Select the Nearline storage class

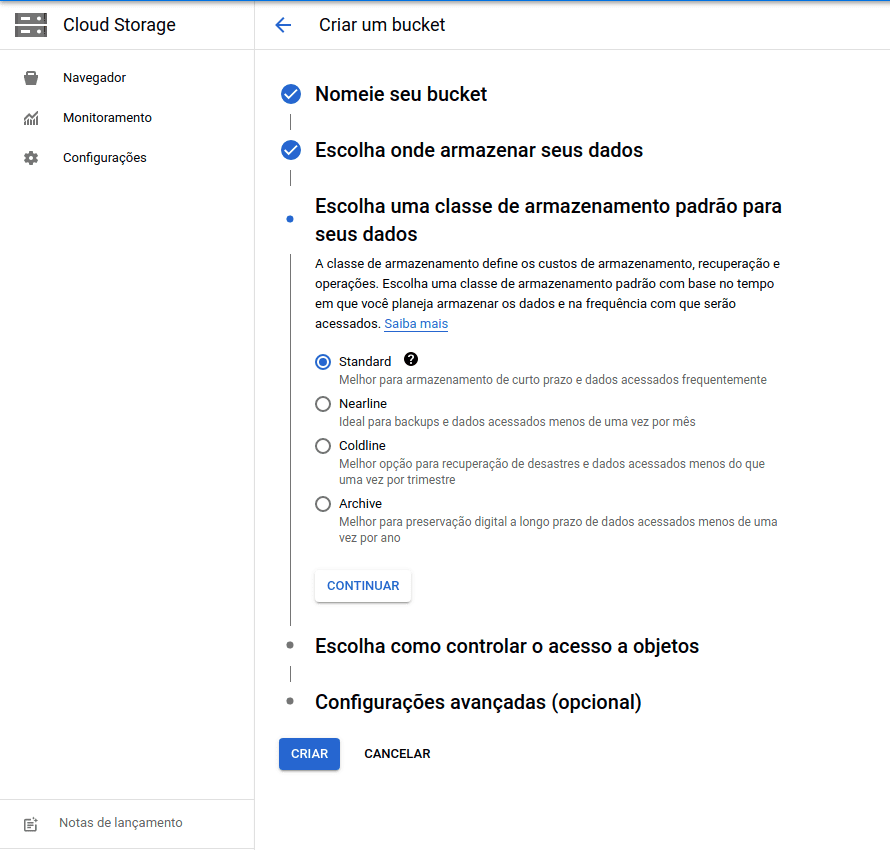[x=323, y=404]
